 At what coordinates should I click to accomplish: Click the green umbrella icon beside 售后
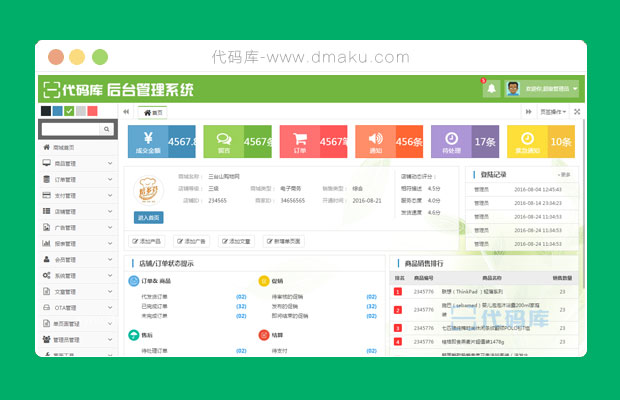click(x=134, y=335)
